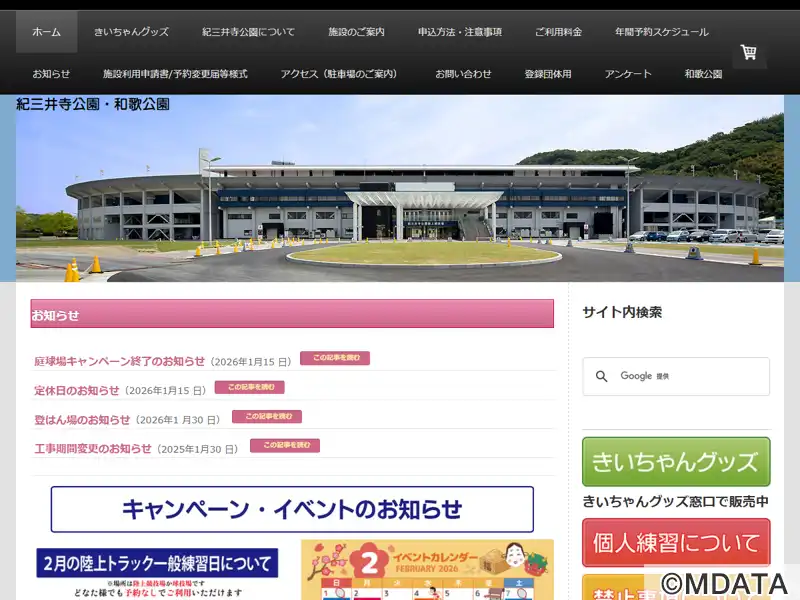Open the February event calendar image
This screenshot has height=600, width=800.
[427, 570]
